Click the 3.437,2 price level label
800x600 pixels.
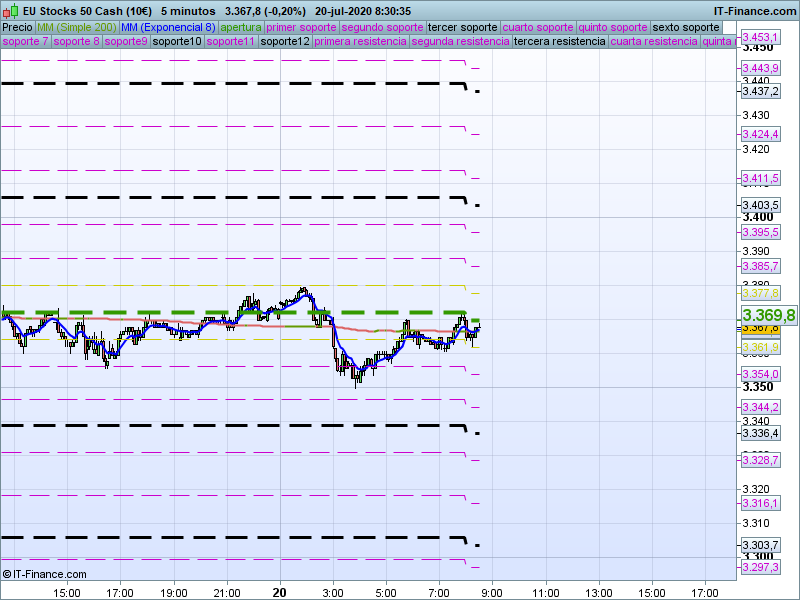[x=760, y=91]
